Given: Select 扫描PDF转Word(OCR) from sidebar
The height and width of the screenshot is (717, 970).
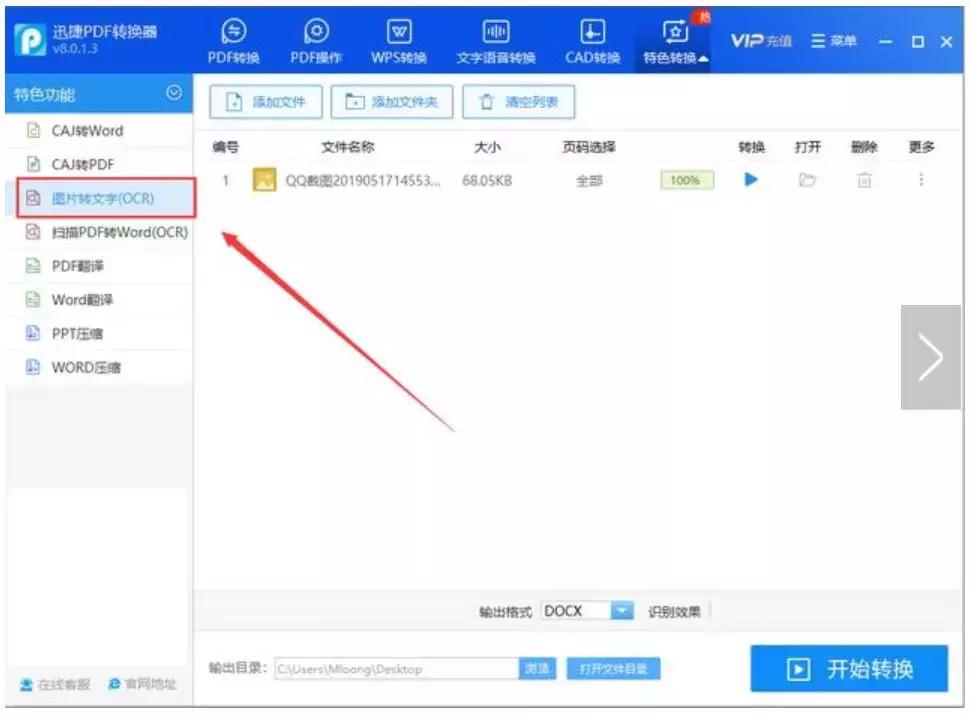Looking at the screenshot, I should coord(105,231).
